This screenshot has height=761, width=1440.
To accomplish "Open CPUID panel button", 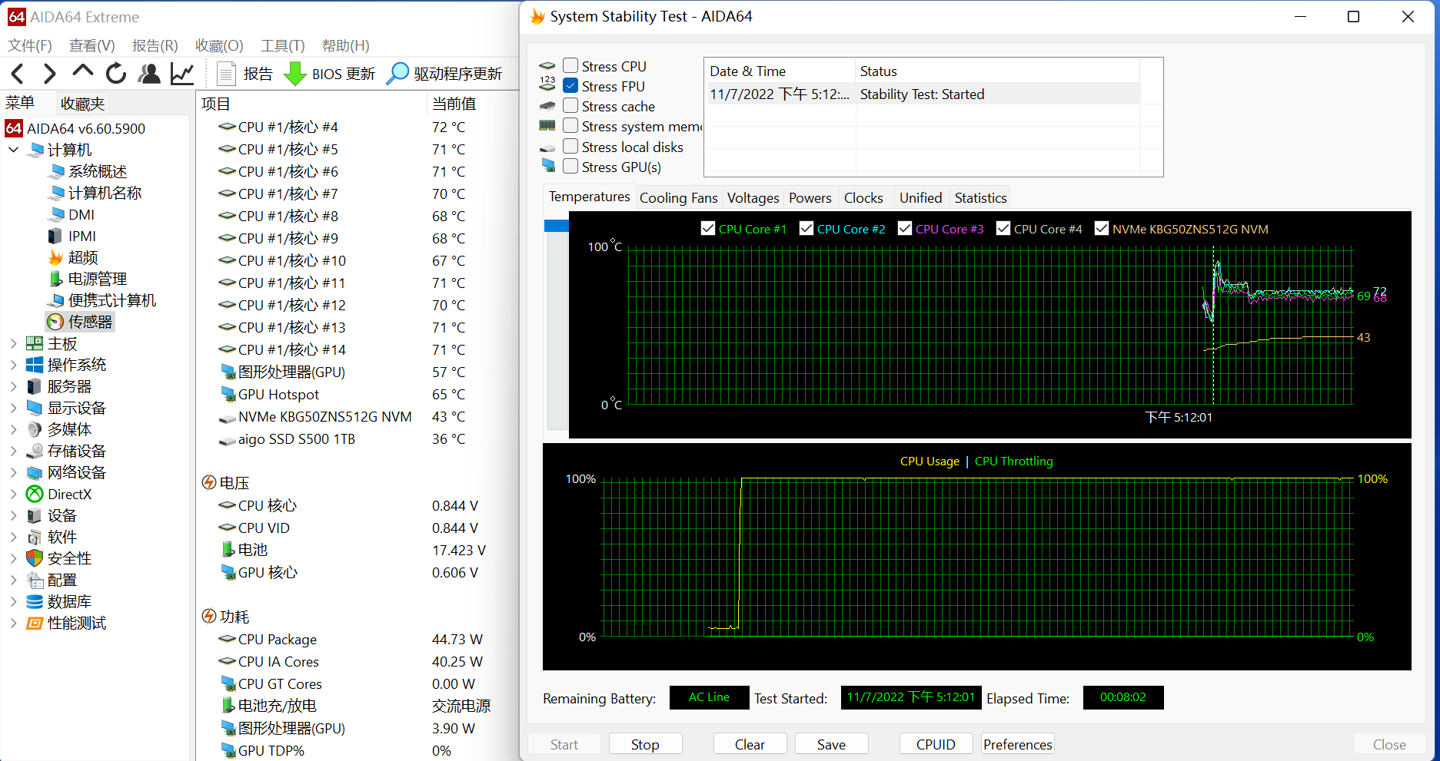I will [936, 744].
